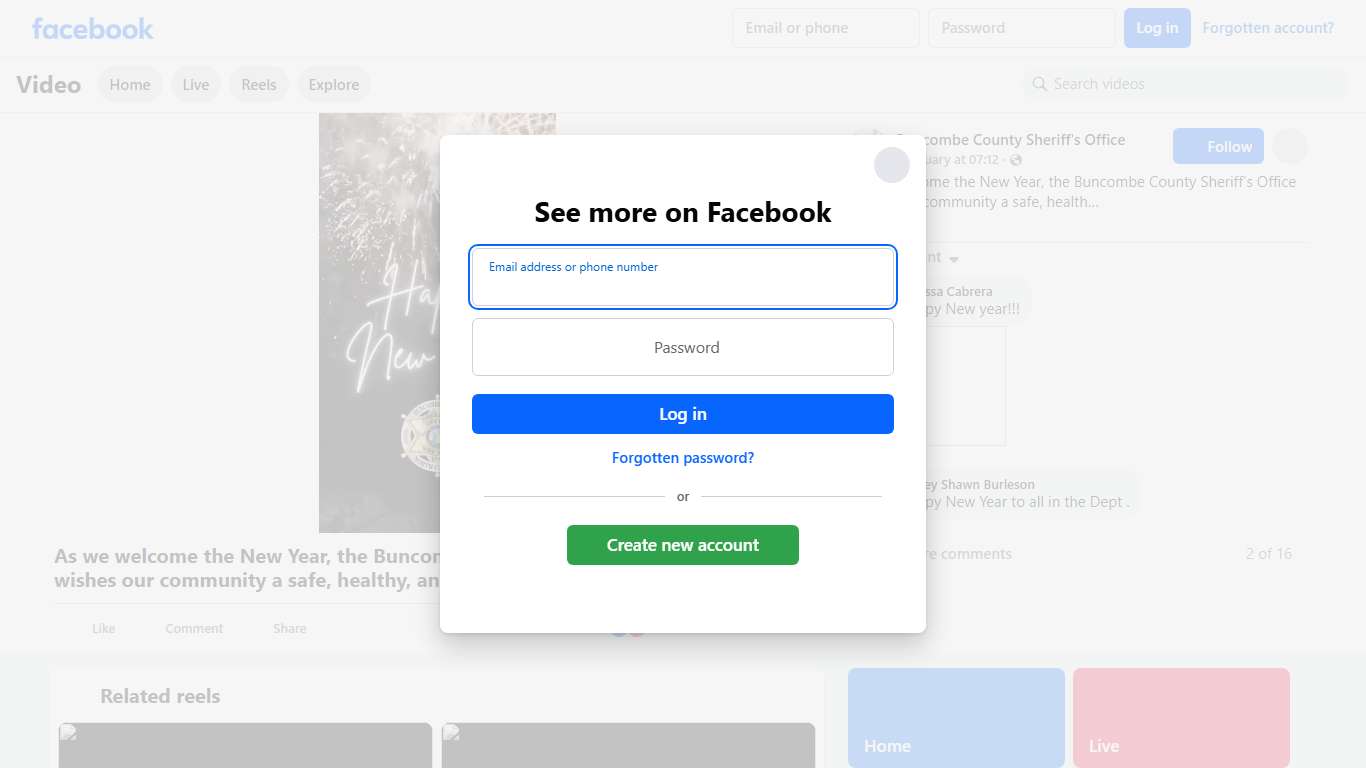1366x768 pixels.
Task: Click Forgotten account? link in header
Action: click(1268, 28)
